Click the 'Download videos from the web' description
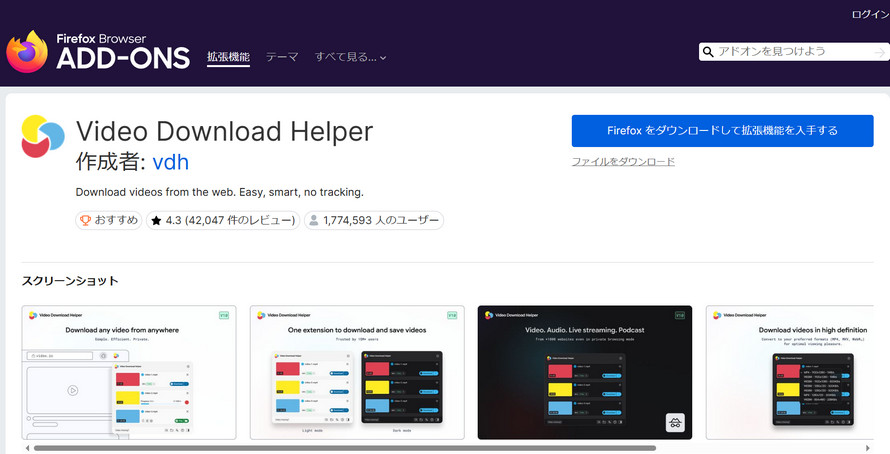Viewport: 890px width, 454px height. [x=220, y=192]
